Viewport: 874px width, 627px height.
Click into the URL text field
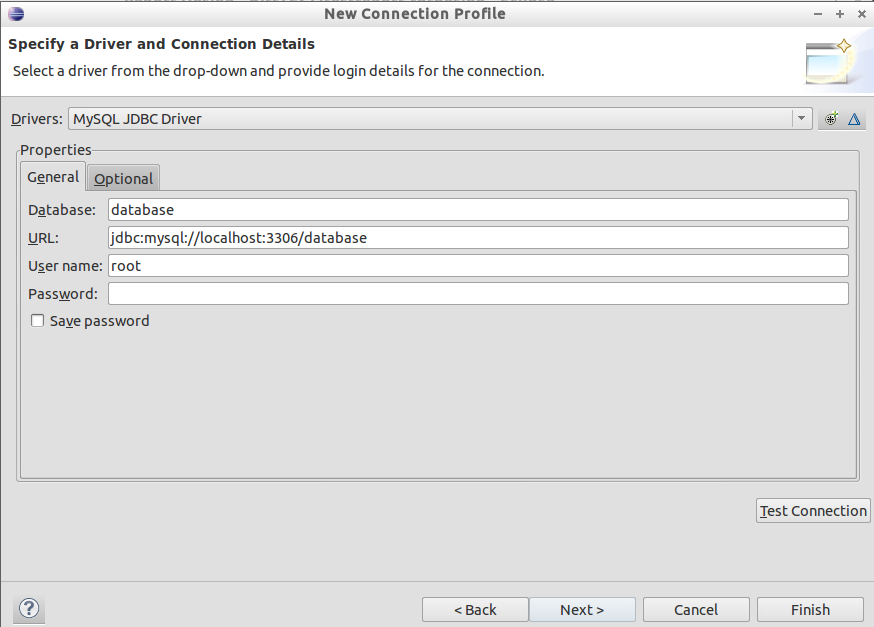tap(478, 238)
